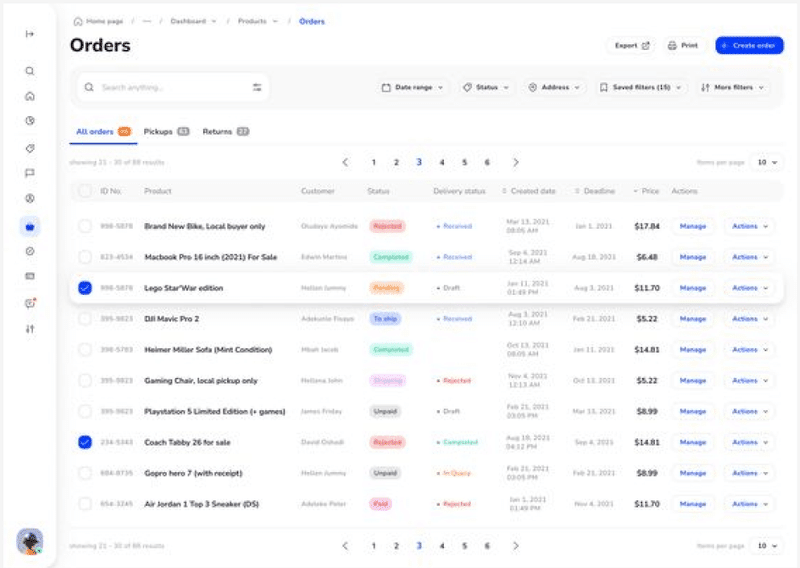This screenshot has width=800, height=568.
Task: Uncheck the Coach Tabby 26 row checkbox
Action: (85, 442)
